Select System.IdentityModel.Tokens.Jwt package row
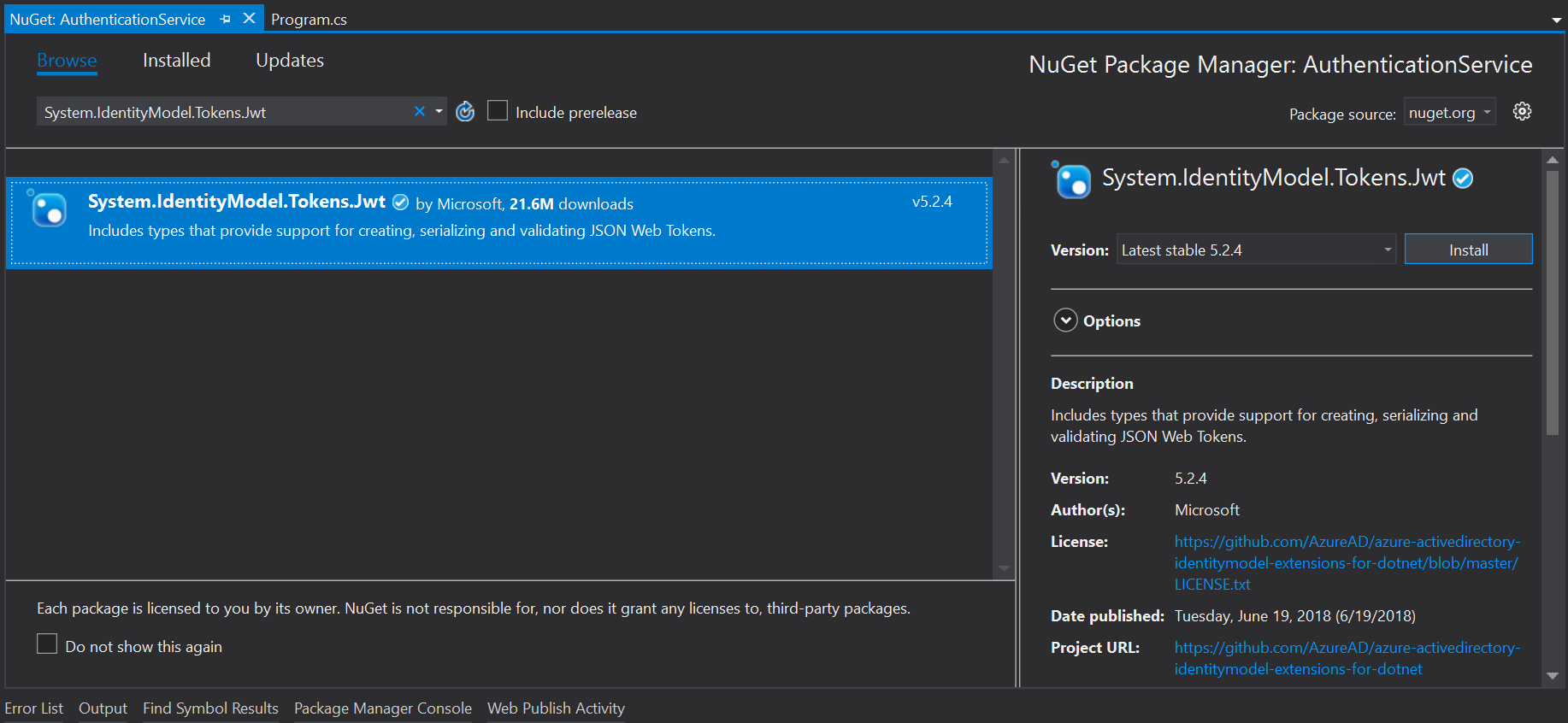The height and width of the screenshot is (723, 1568). pyautogui.click(x=499, y=223)
